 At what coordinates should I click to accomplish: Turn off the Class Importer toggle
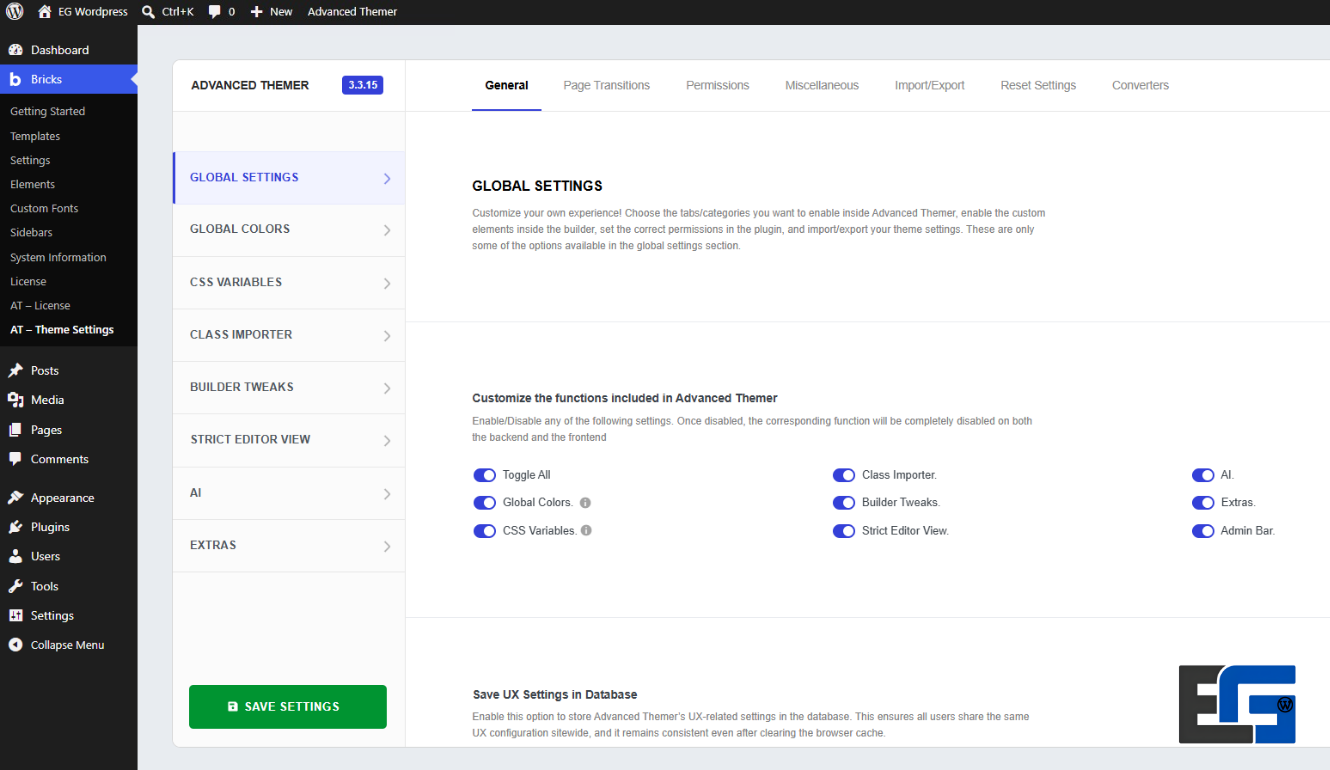pyautogui.click(x=844, y=475)
